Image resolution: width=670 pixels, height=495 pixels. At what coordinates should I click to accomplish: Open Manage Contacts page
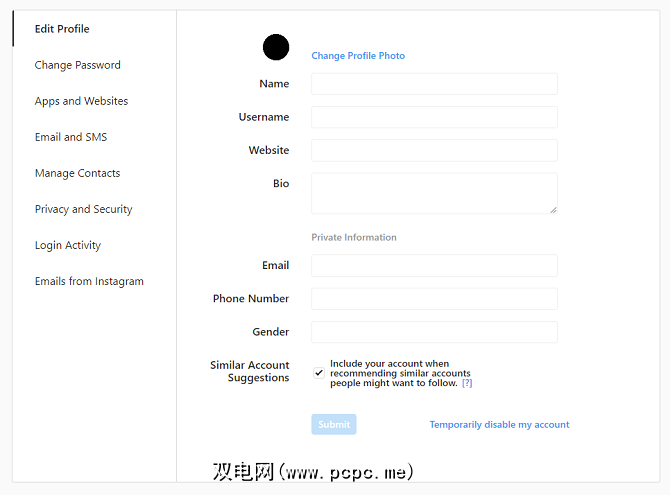pyautogui.click(x=77, y=173)
